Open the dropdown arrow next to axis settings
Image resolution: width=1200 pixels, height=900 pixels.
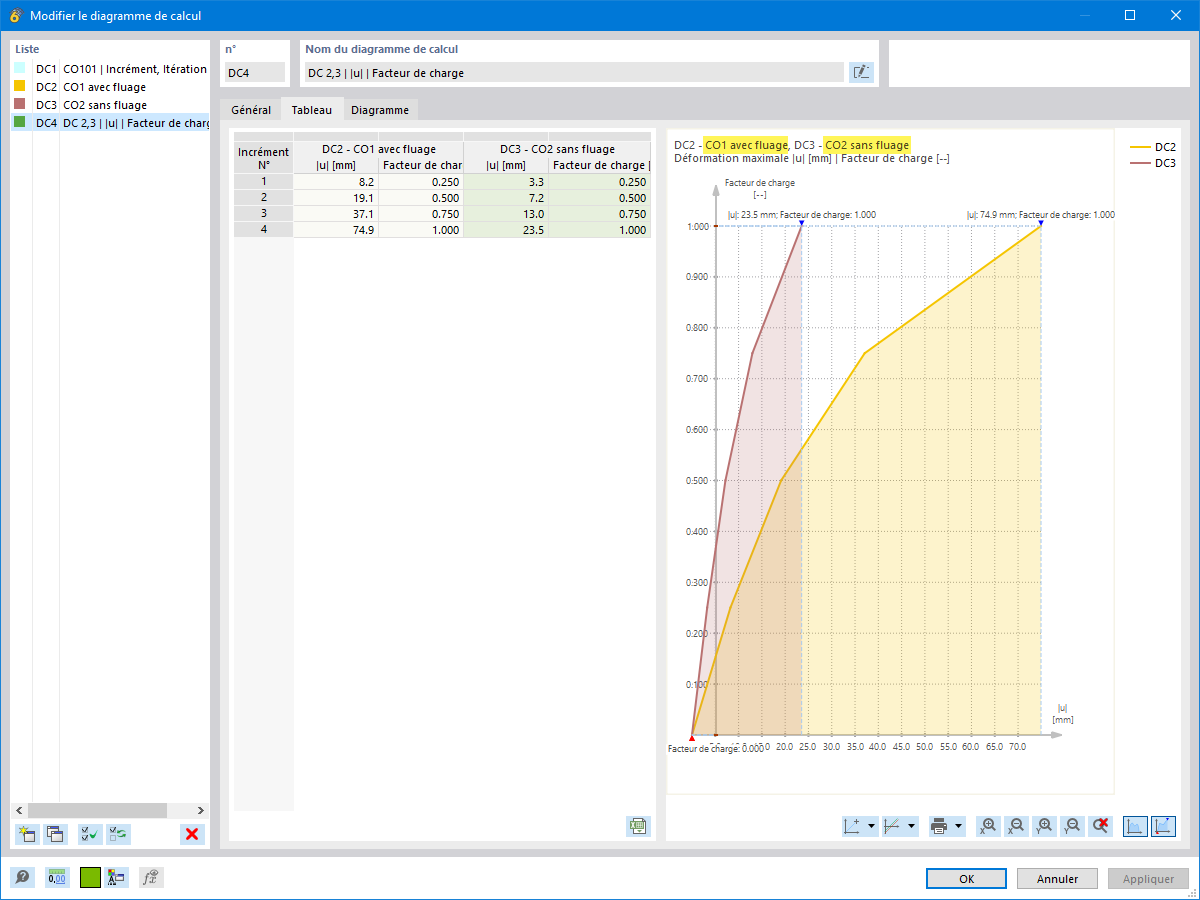coord(872,826)
